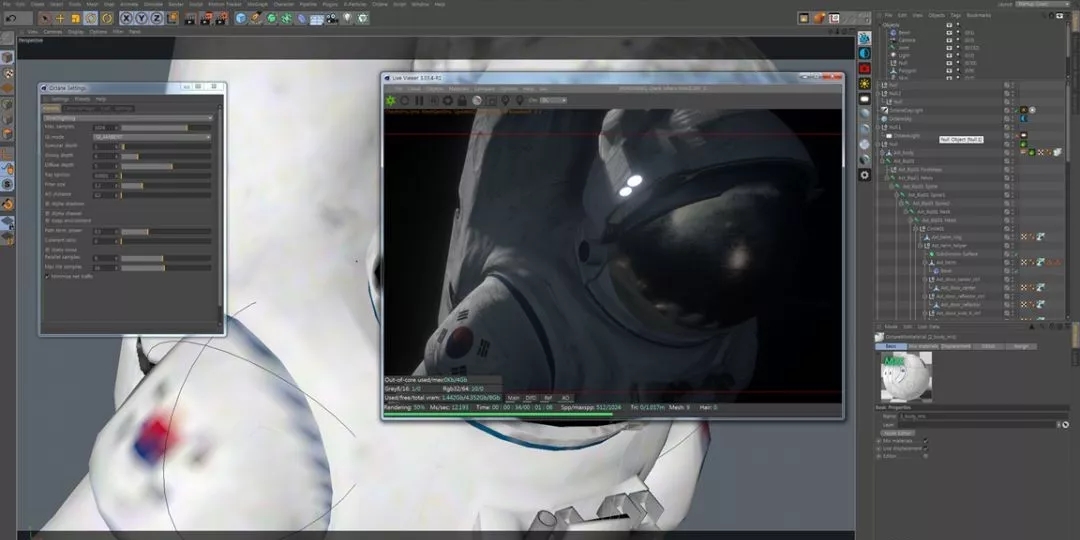
Task: Toggle the X axis lock
Action: (127, 19)
